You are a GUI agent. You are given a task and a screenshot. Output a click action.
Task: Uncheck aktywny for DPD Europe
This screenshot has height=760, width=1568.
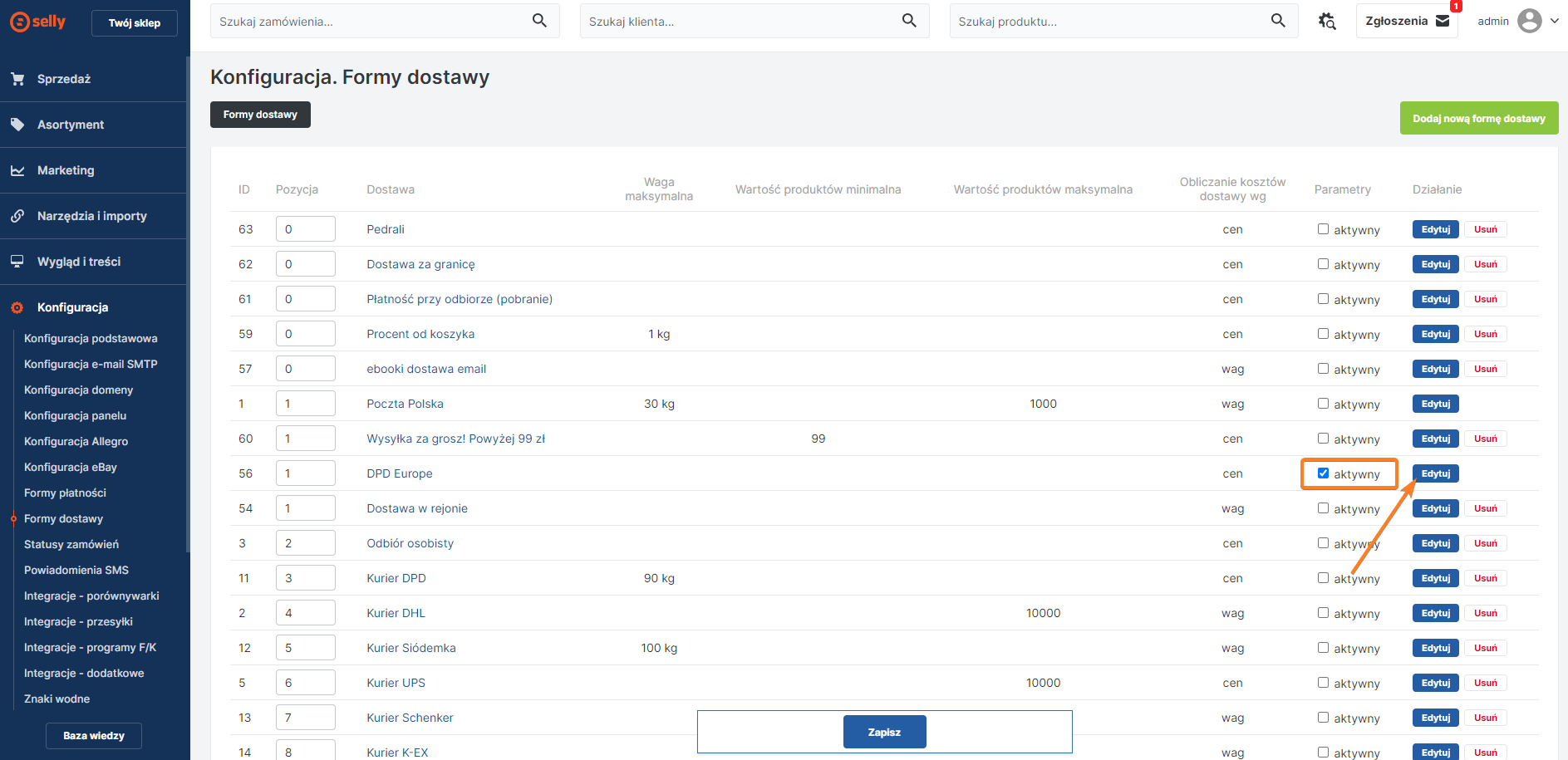tap(1323, 473)
